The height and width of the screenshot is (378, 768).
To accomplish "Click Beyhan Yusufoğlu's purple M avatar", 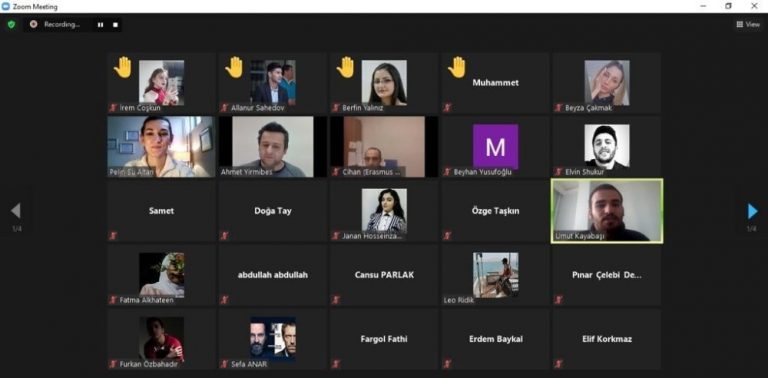I will pos(495,146).
